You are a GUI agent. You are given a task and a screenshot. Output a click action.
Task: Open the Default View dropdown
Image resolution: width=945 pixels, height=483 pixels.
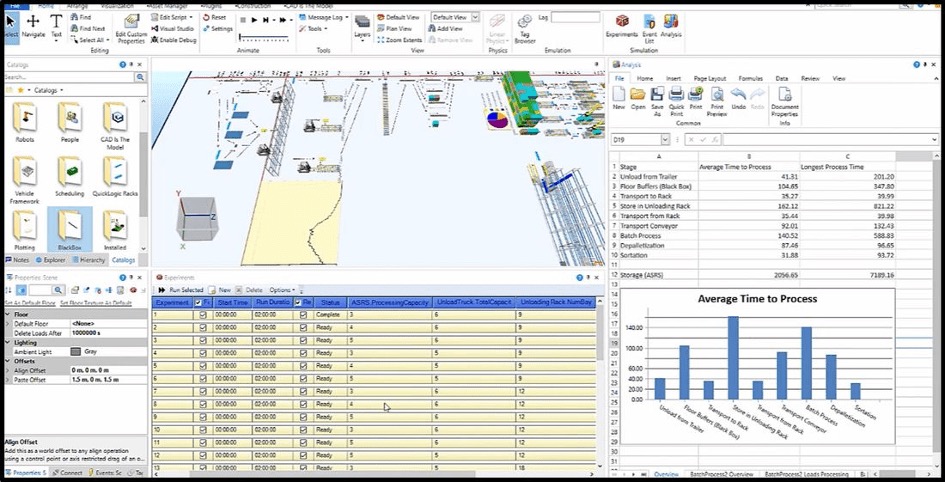[475, 17]
